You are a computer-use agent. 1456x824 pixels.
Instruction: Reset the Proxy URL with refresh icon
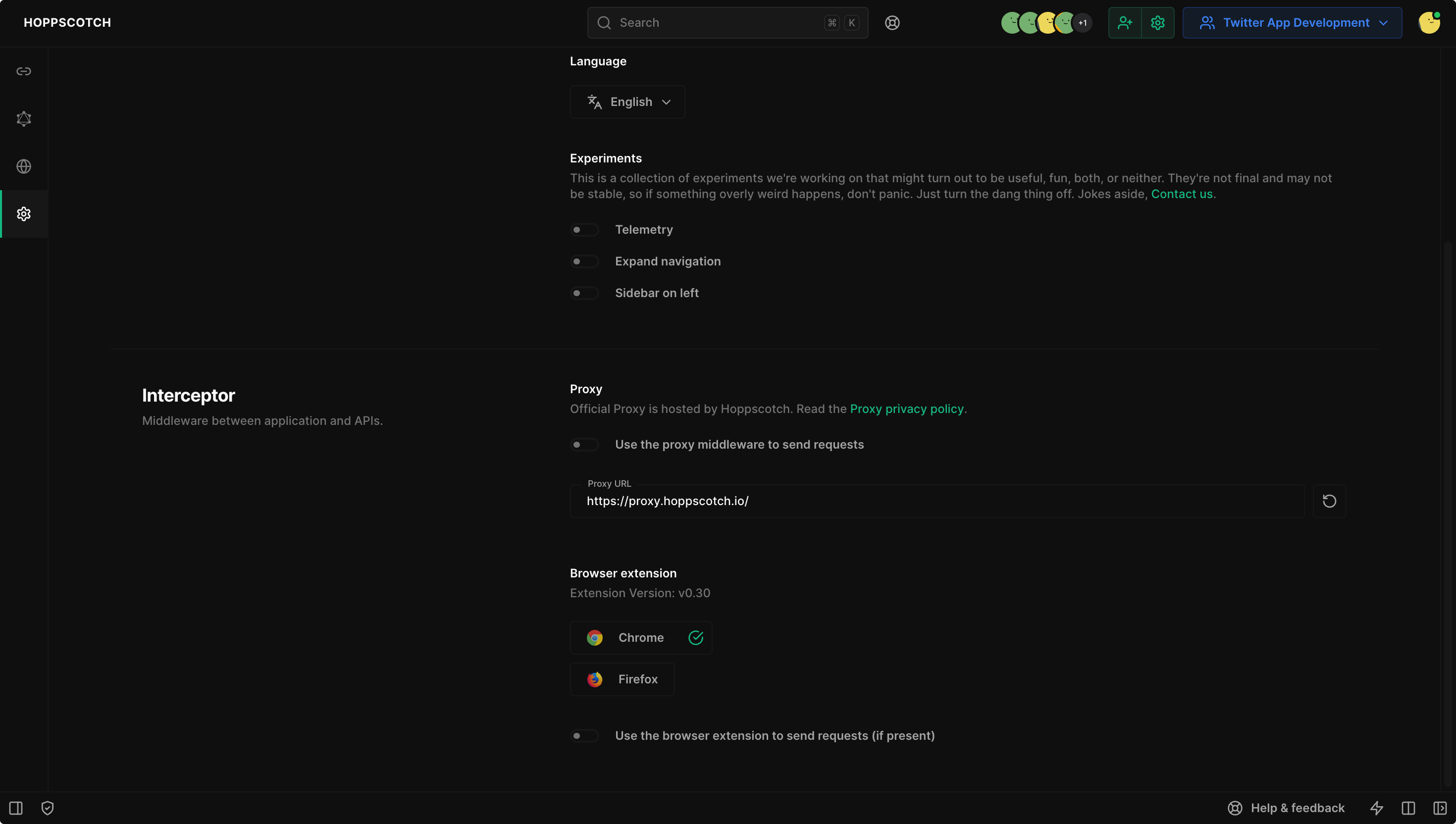point(1329,501)
